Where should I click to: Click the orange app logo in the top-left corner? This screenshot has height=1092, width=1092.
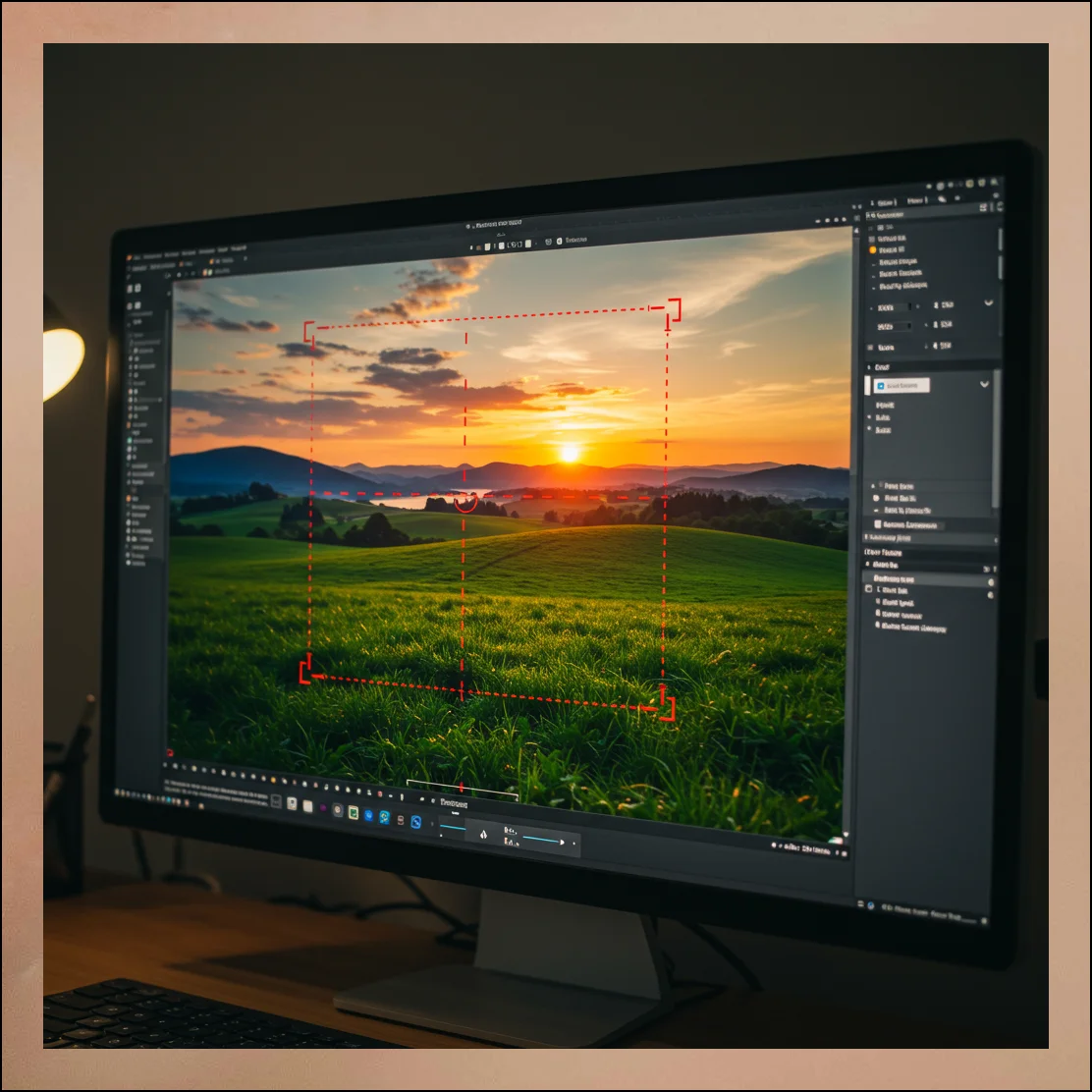click(x=129, y=258)
